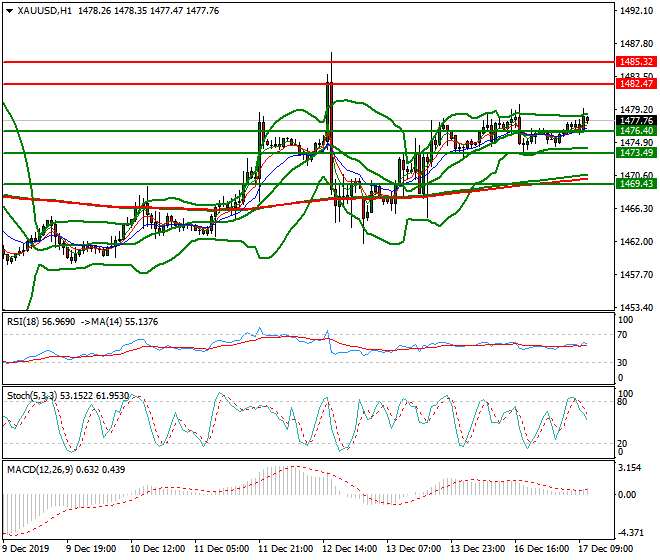Click the MACD scale value 3.154
This screenshot has height=560, width=660.
point(630,468)
